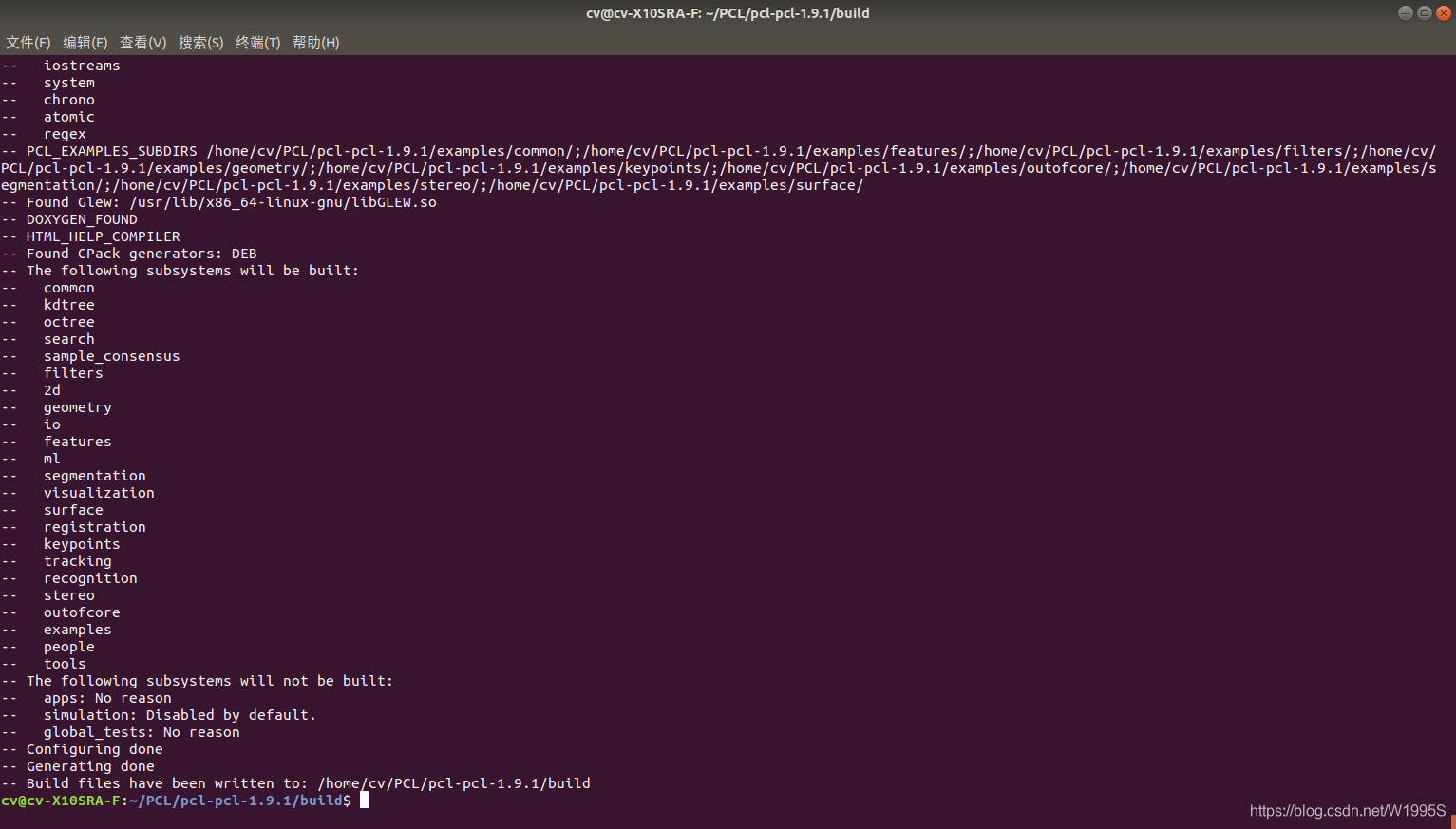1456x829 pixels.
Task: Click the 'apps: No reason' line
Action: click(86, 698)
